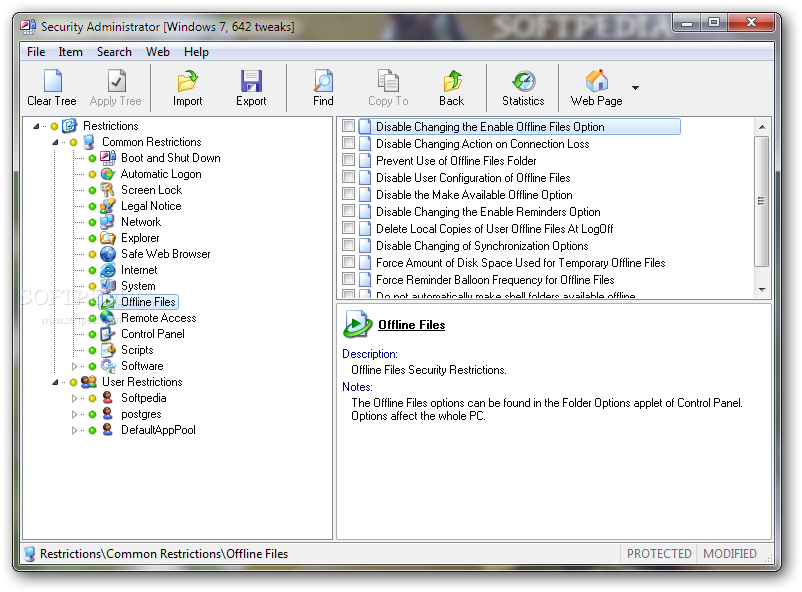
Task: Click the yellow status dot beside Restrictions
Action: tap(54, 126)
